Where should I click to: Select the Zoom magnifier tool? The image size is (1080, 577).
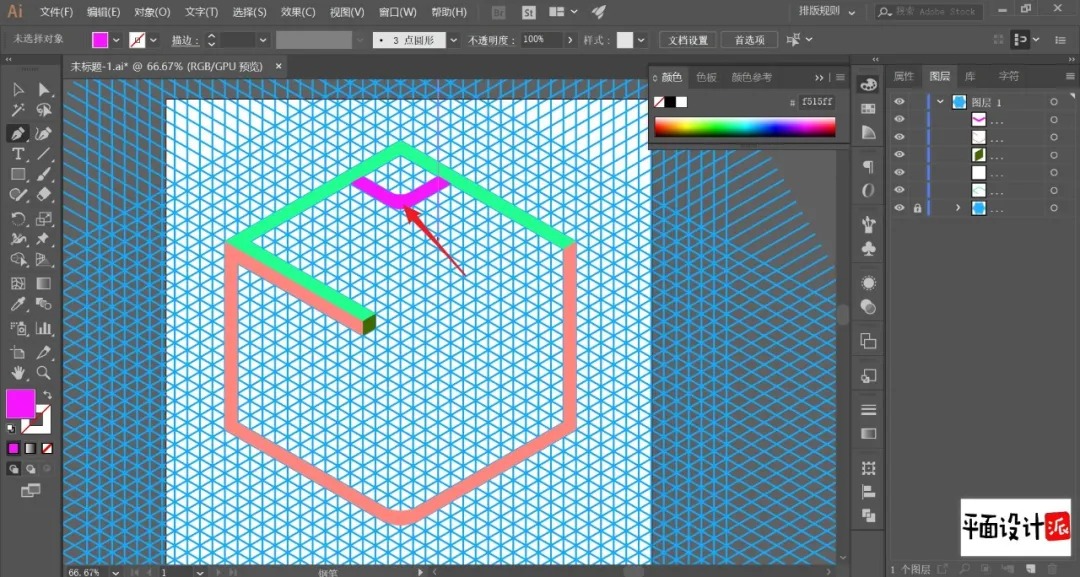[44, 373]
